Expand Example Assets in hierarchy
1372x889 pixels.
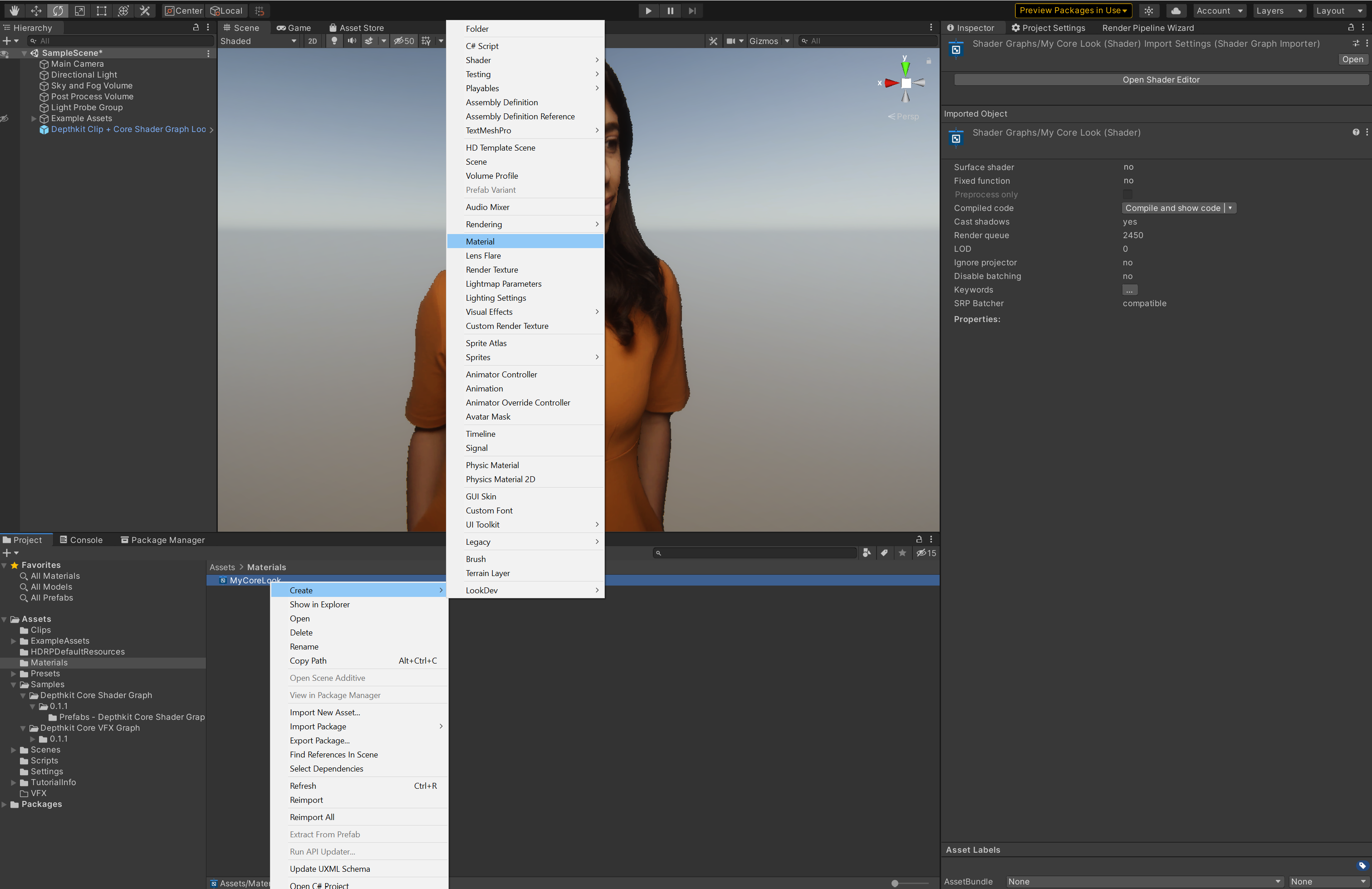click(34, 118)
